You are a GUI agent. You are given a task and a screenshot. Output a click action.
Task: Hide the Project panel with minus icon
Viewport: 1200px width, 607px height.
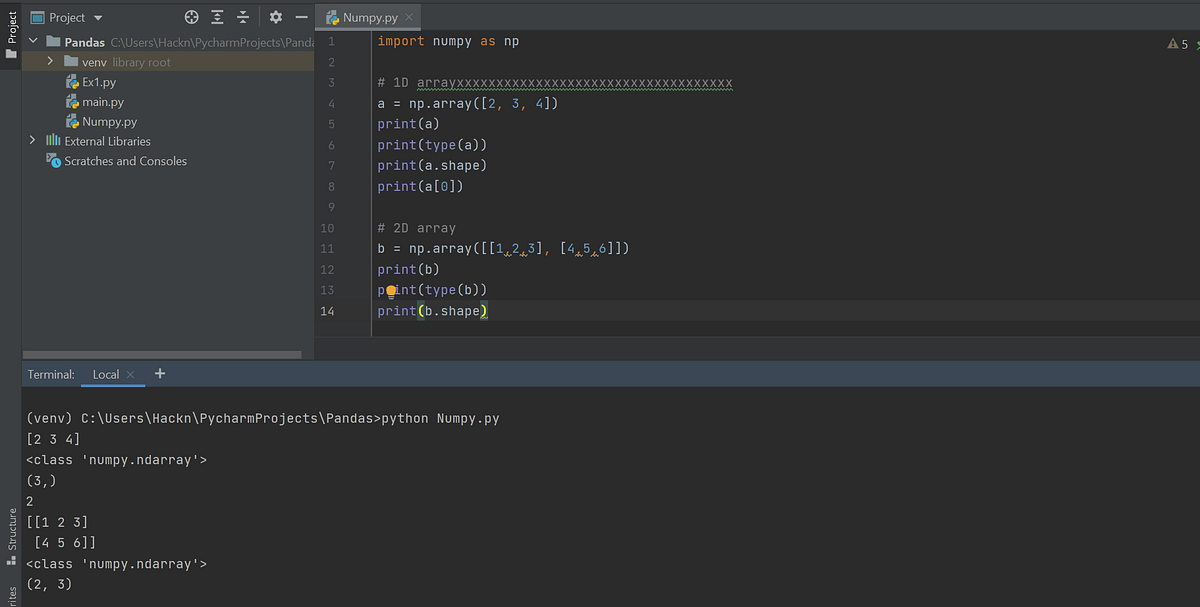[302, 17]
